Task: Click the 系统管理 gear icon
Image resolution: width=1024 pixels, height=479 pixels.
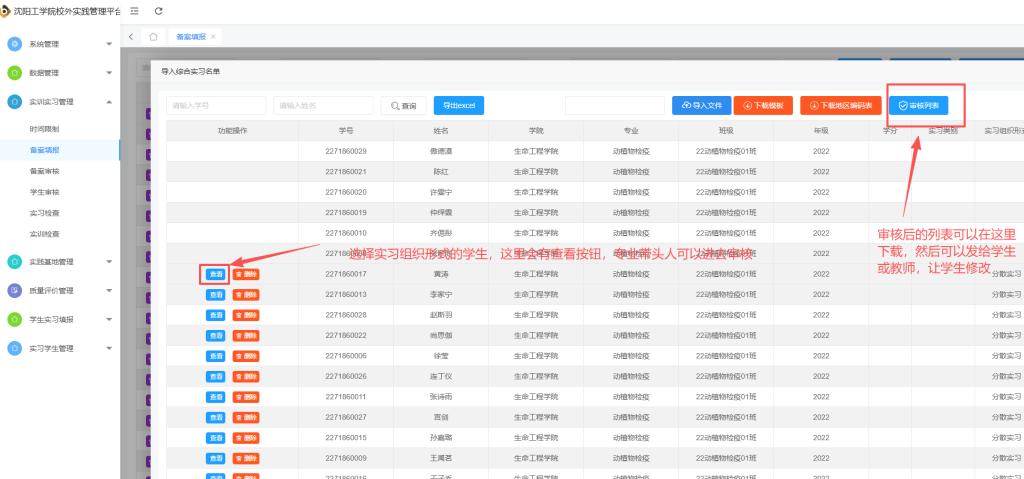Action: coord(14,44)
